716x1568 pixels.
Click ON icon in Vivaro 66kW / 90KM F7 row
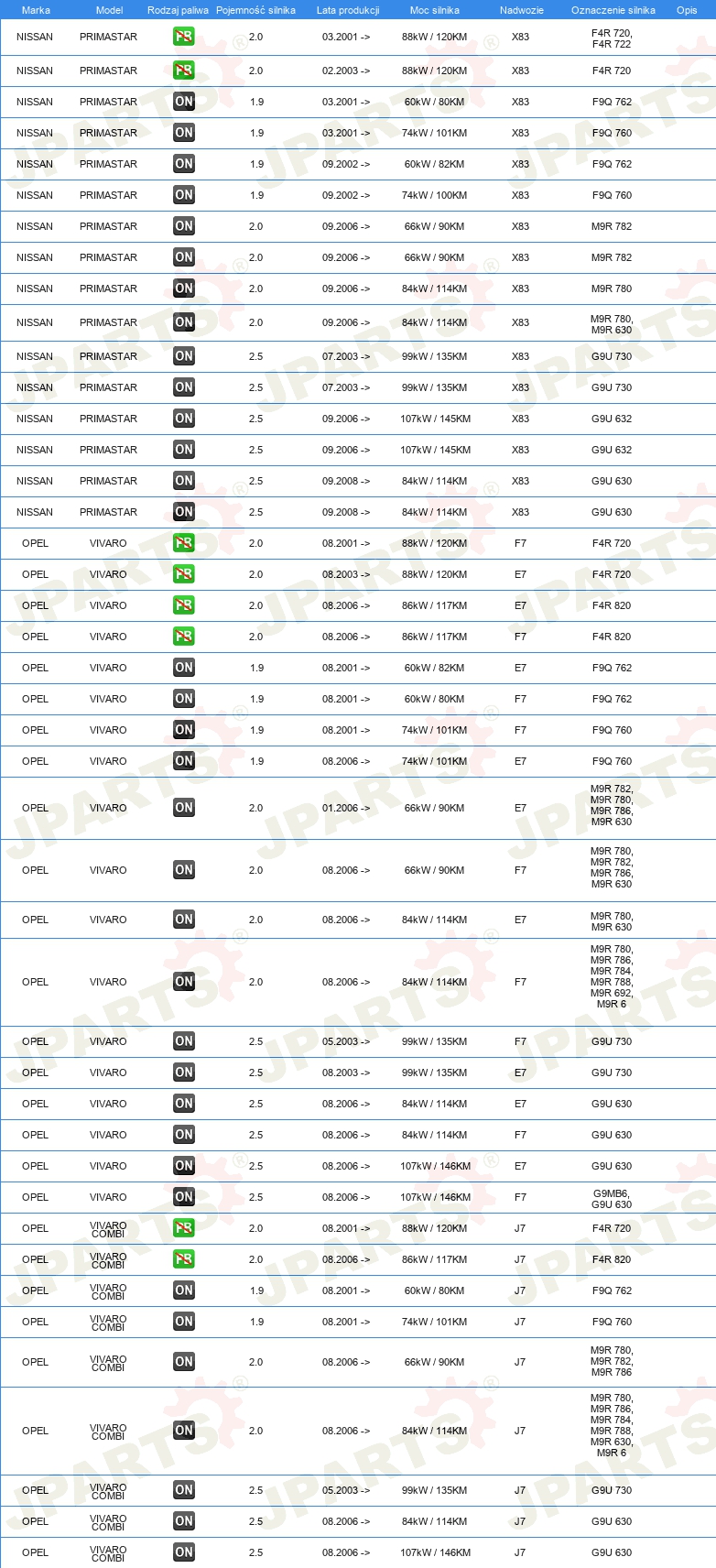(184, 870)
